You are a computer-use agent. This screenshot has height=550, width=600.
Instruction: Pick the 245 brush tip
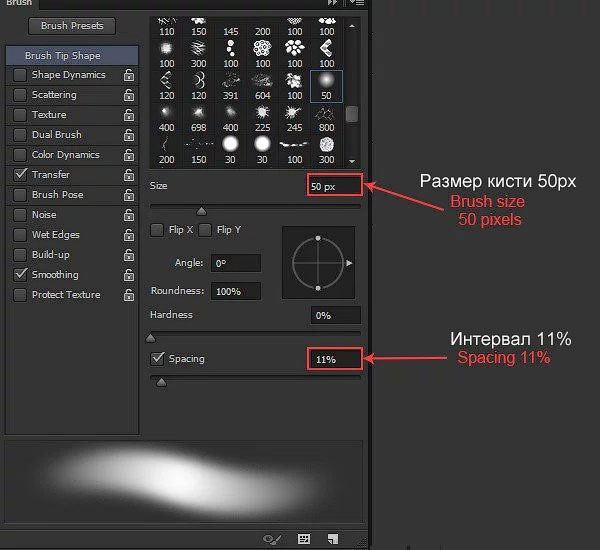[x=295, y=119]
